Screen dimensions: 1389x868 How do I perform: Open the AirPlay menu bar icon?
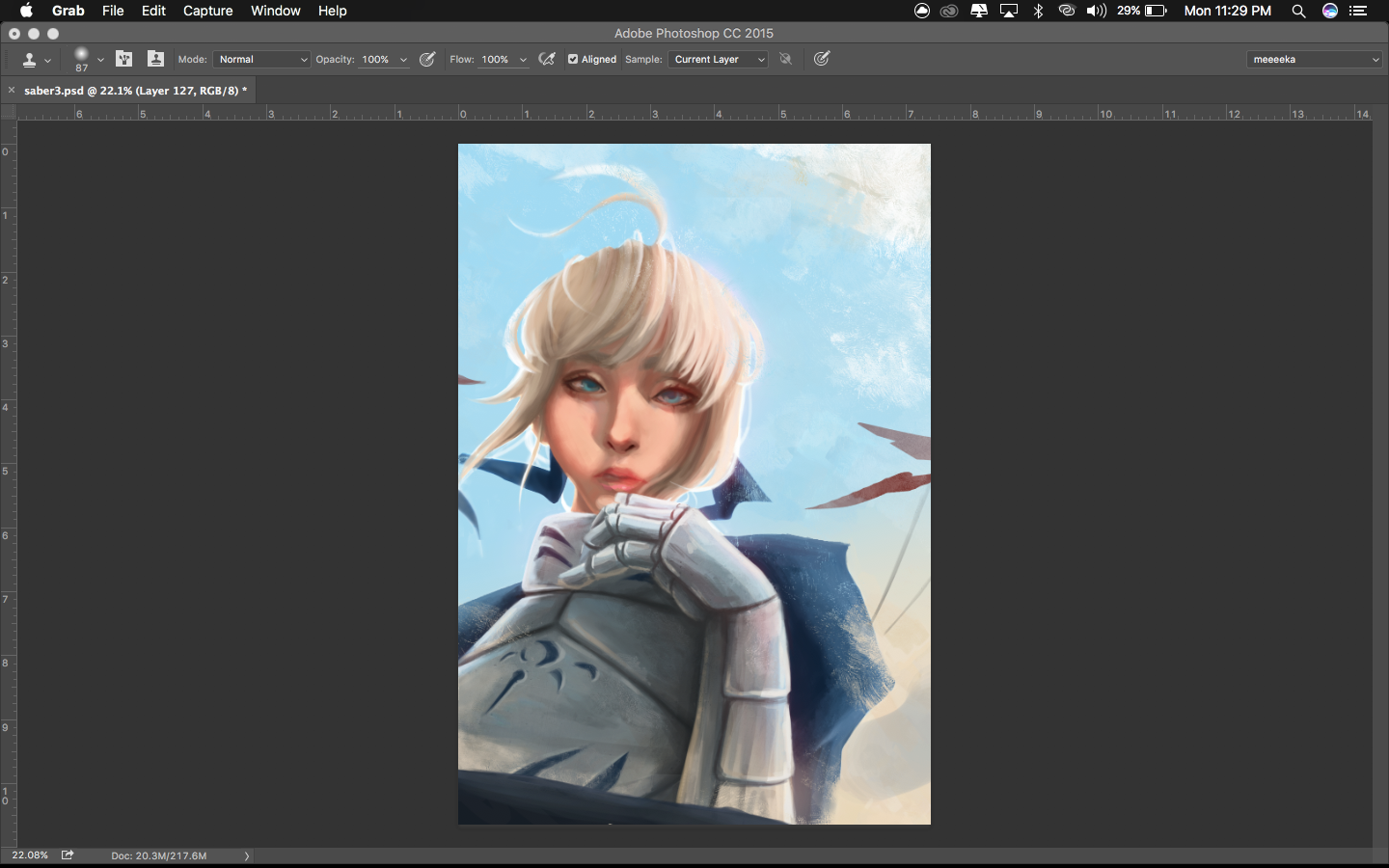pyautogui.click(x=1009, y=11)
